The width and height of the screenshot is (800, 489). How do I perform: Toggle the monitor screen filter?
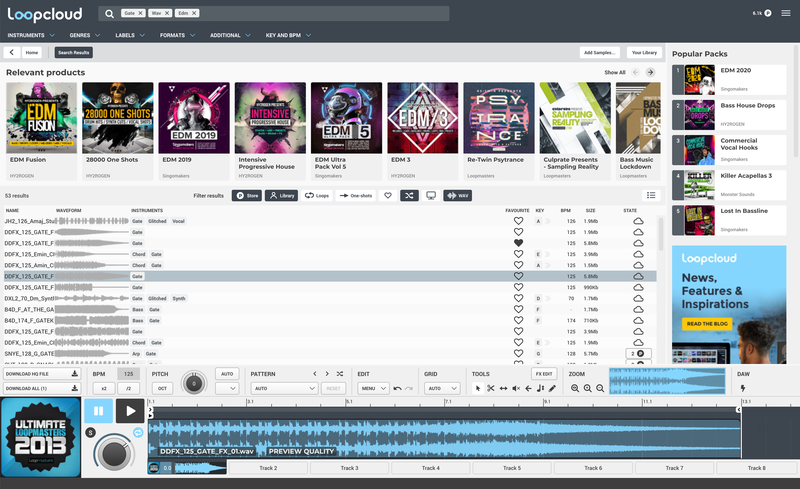tap(431, 195)
